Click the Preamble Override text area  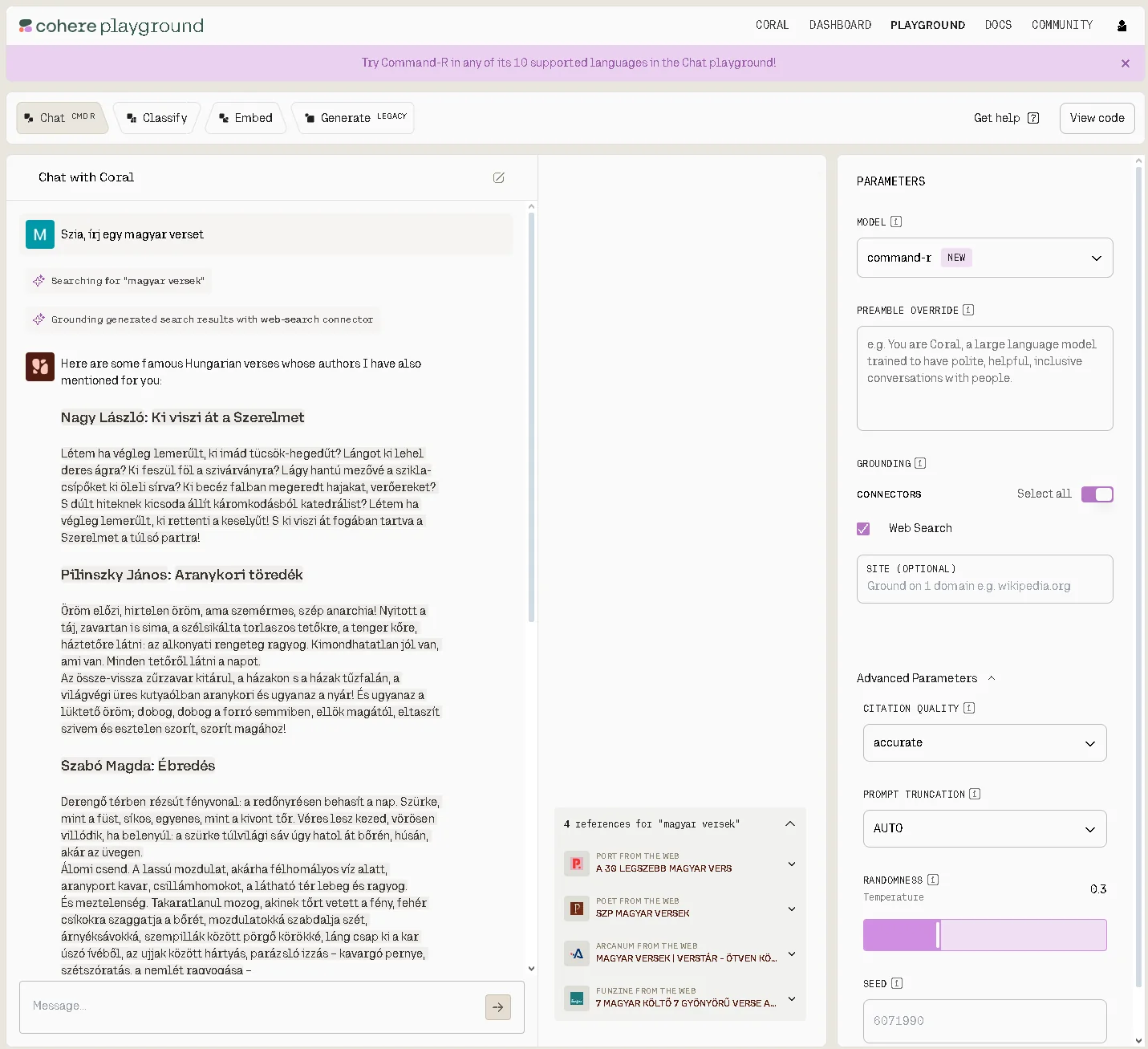click(x=985, y=378)
